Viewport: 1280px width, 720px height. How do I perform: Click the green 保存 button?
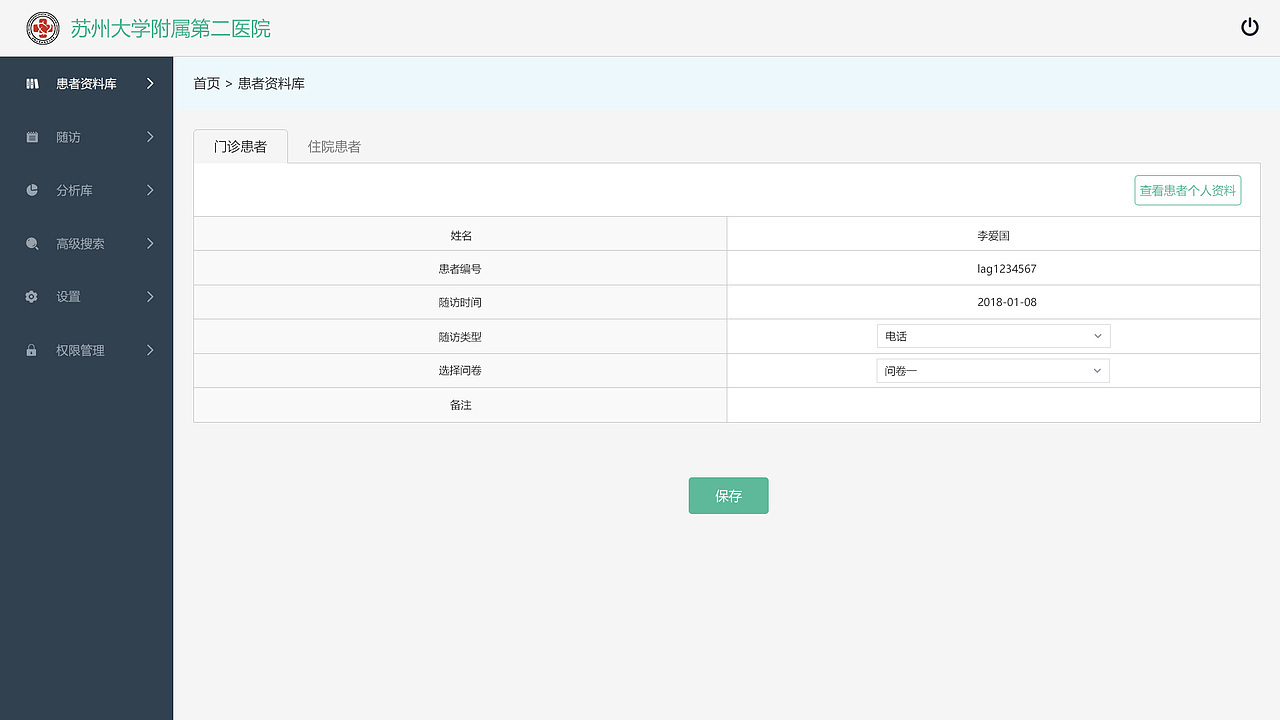pos(728,495)
